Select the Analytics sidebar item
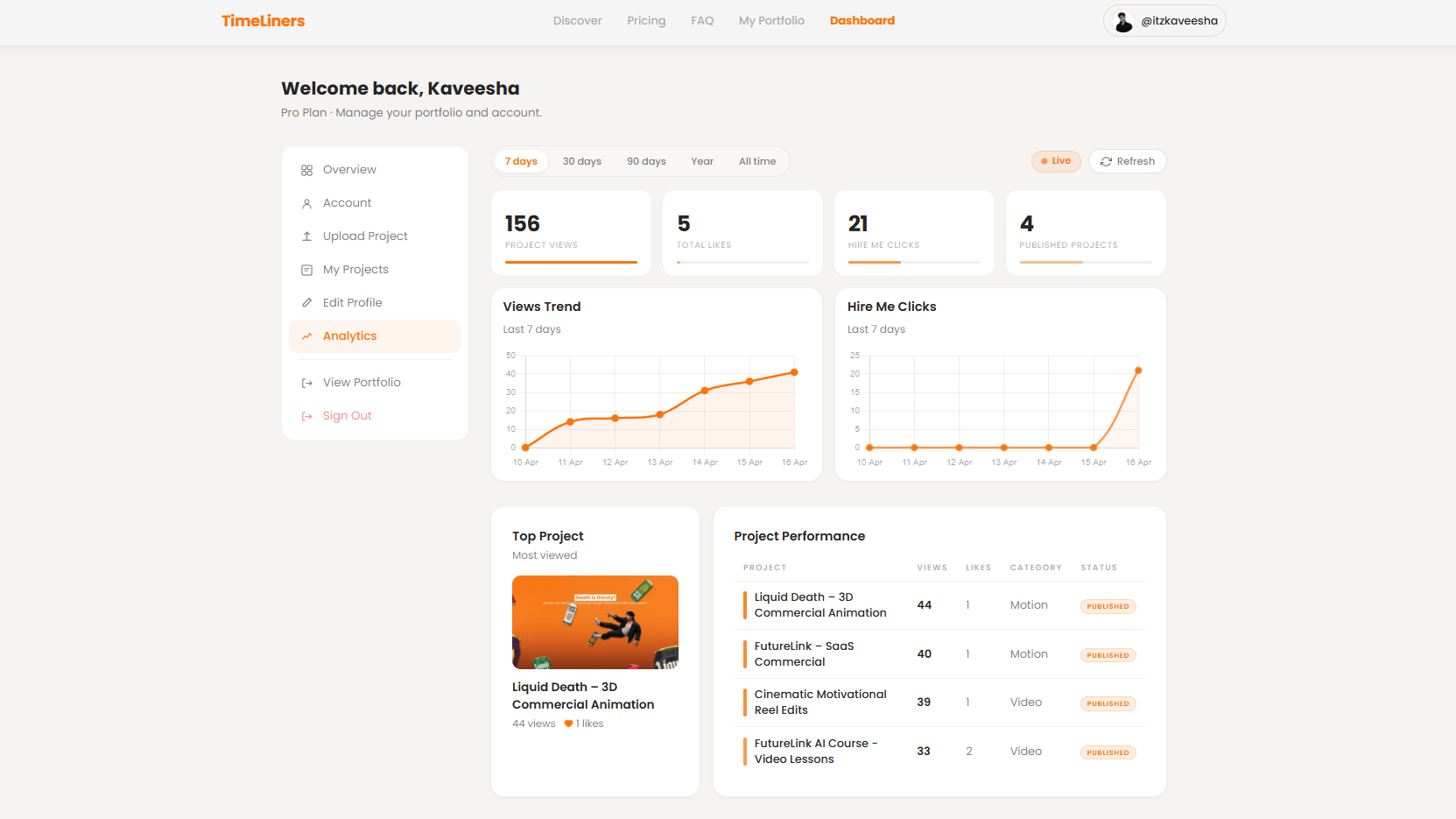 [375, 336]
